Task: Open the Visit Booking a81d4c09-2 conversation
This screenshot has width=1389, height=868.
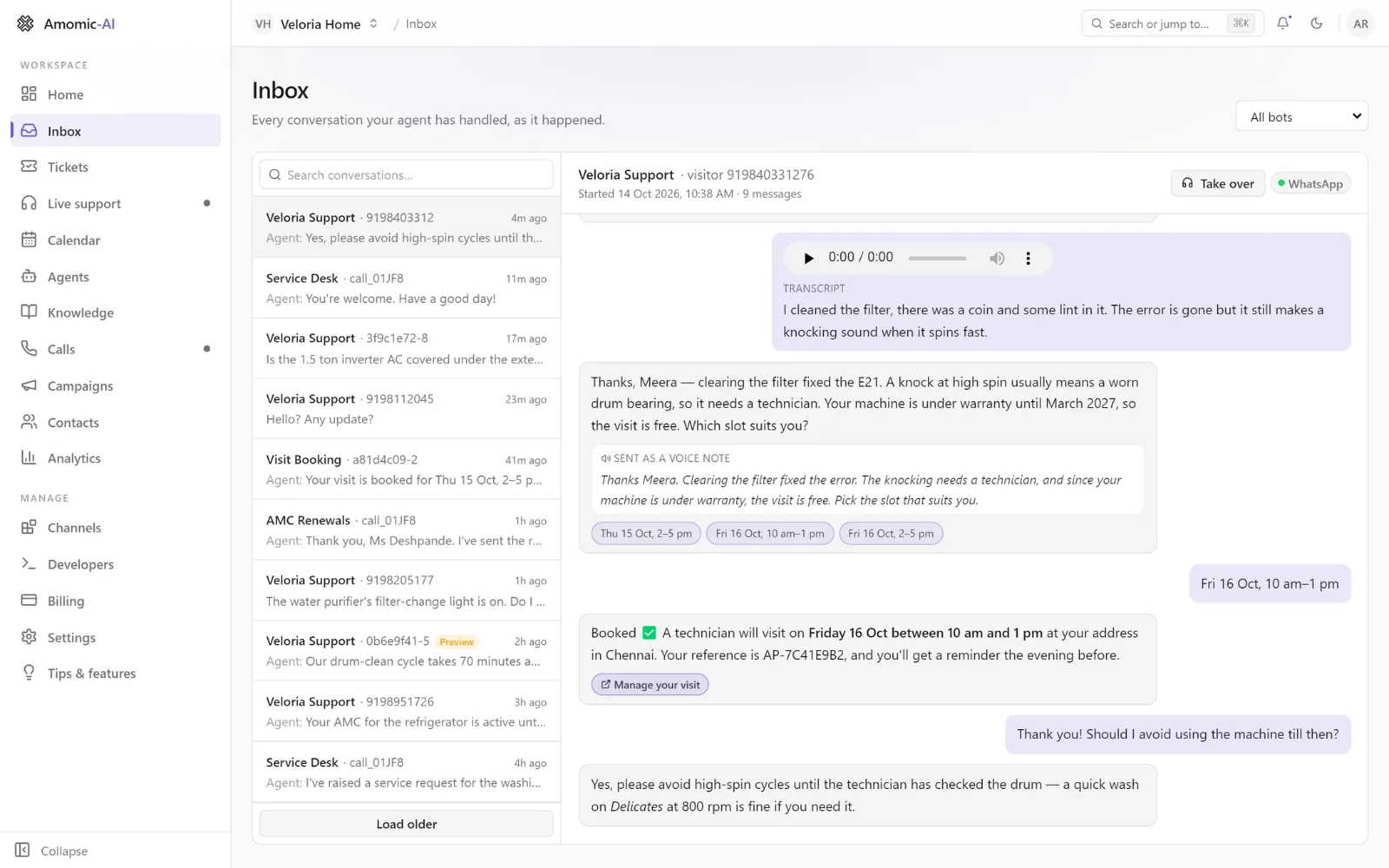Action: [x=406, y=470]
